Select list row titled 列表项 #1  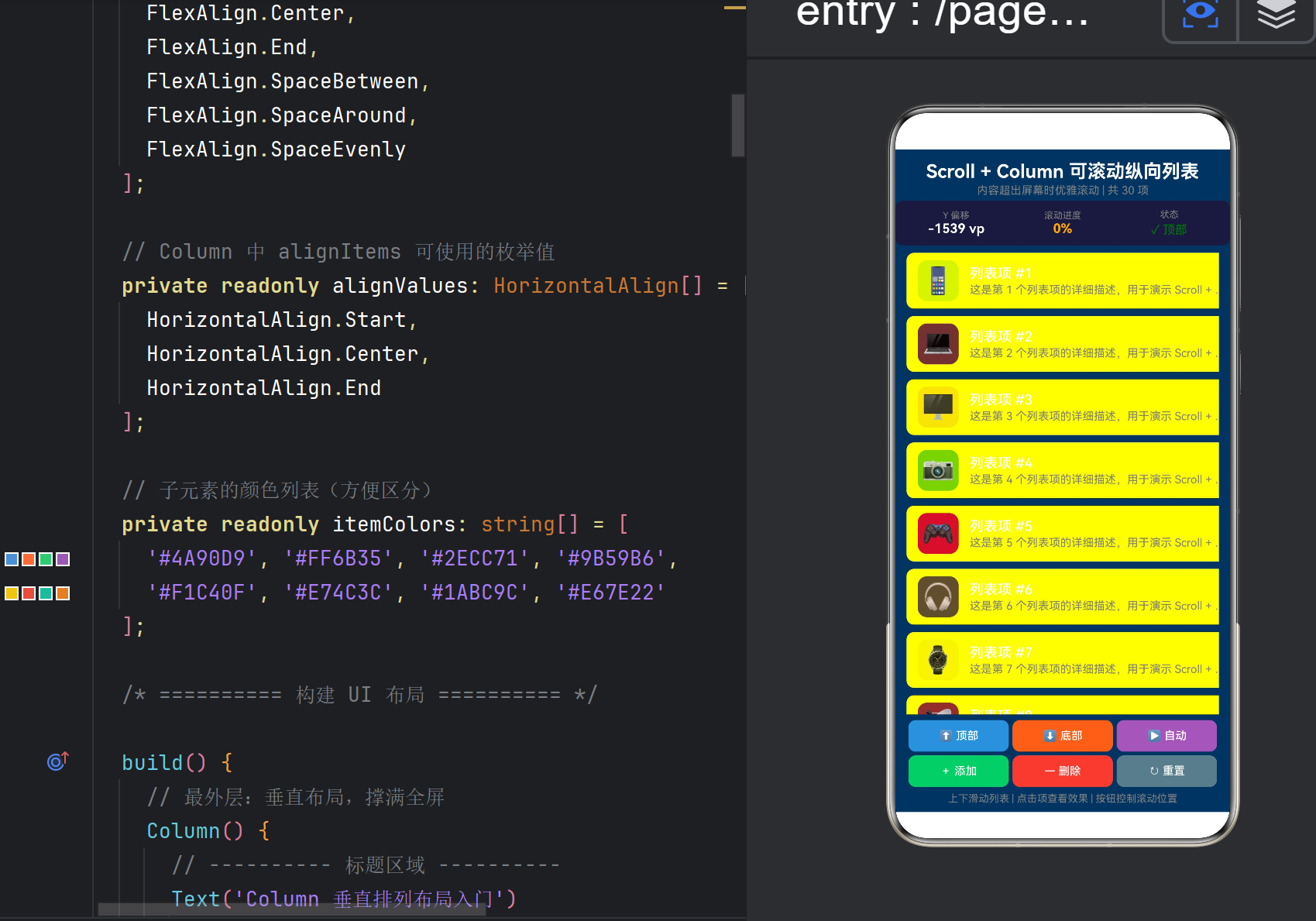1062,281
